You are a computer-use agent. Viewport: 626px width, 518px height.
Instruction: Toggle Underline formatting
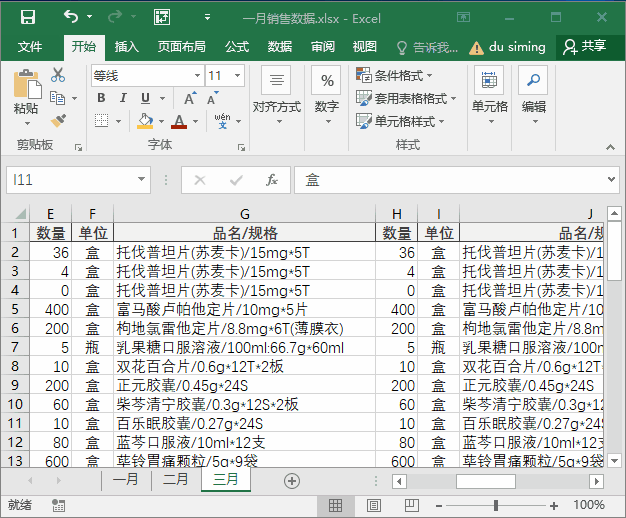(145, 98)
